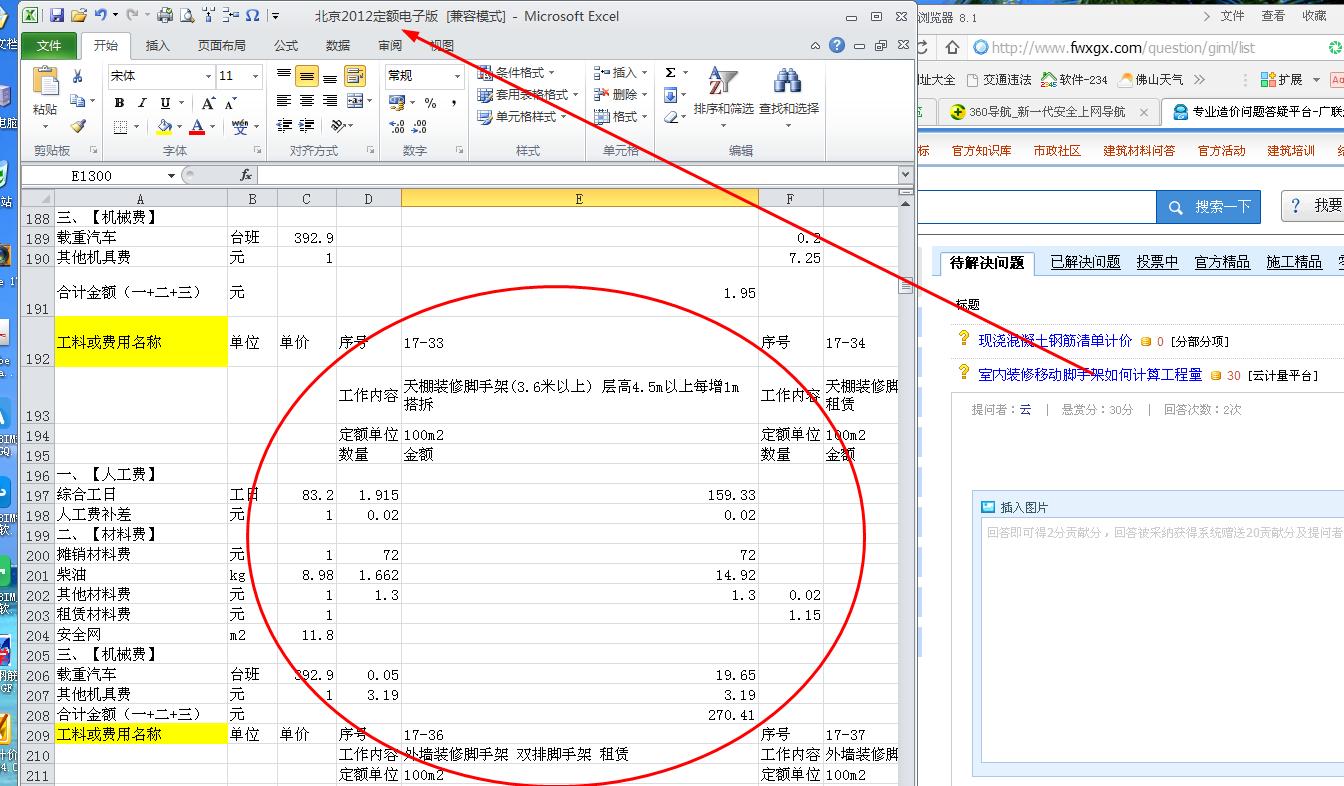Toggle italic formatting
The image size is (1344, 786).
click(142, 103)
